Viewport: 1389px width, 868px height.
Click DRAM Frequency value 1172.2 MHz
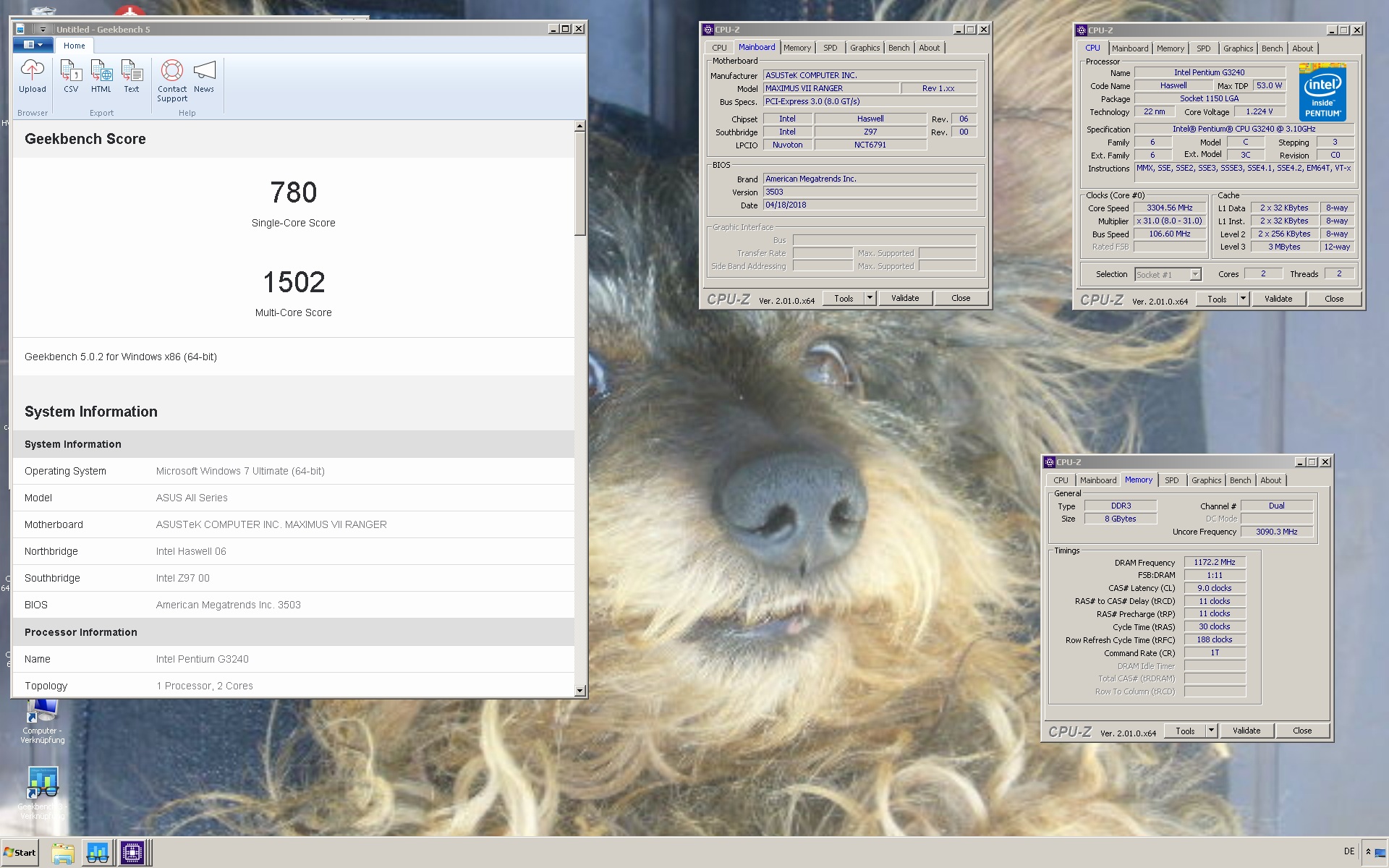[1215, 562]
